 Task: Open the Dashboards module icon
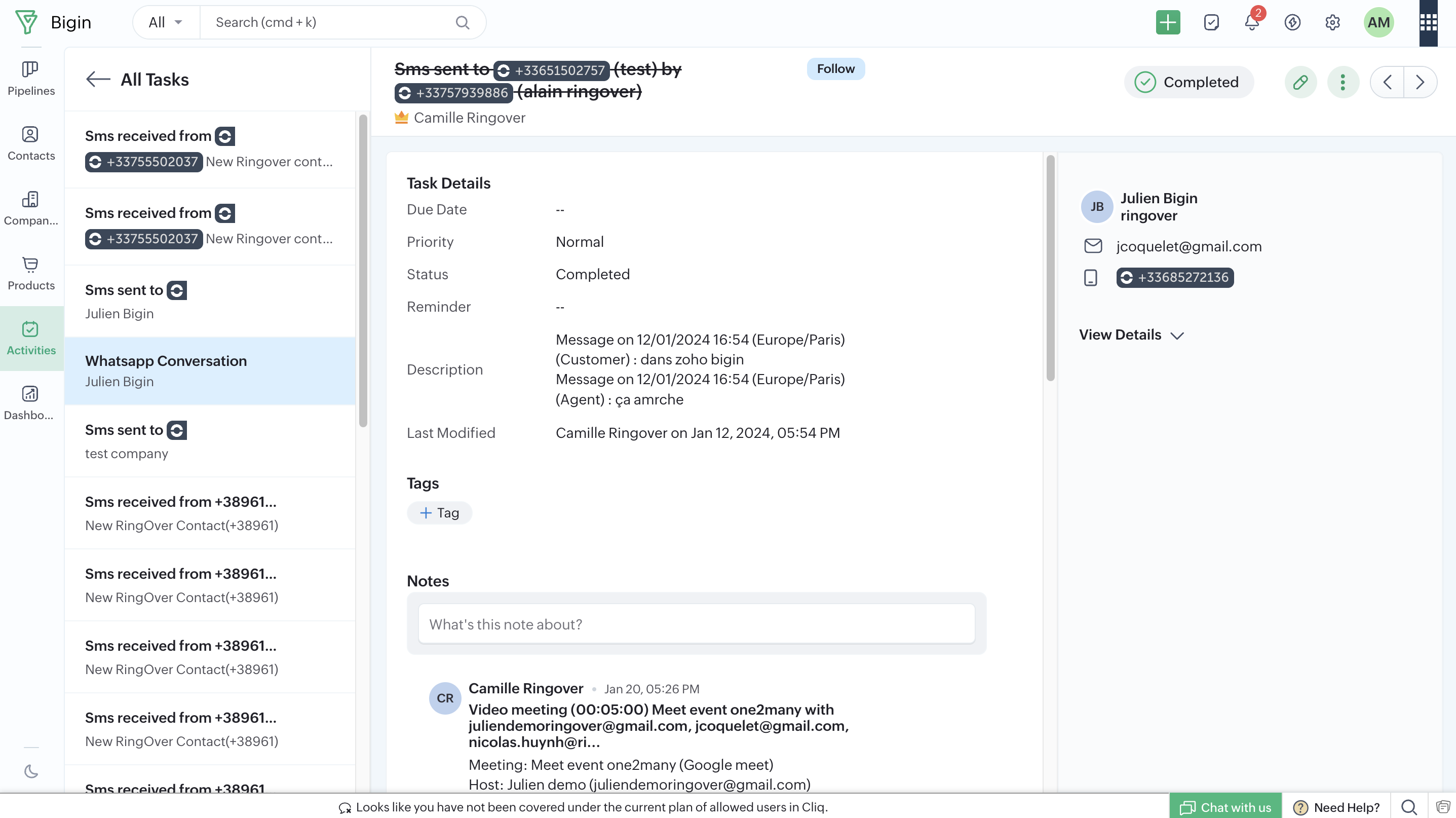tap(30, 403)
